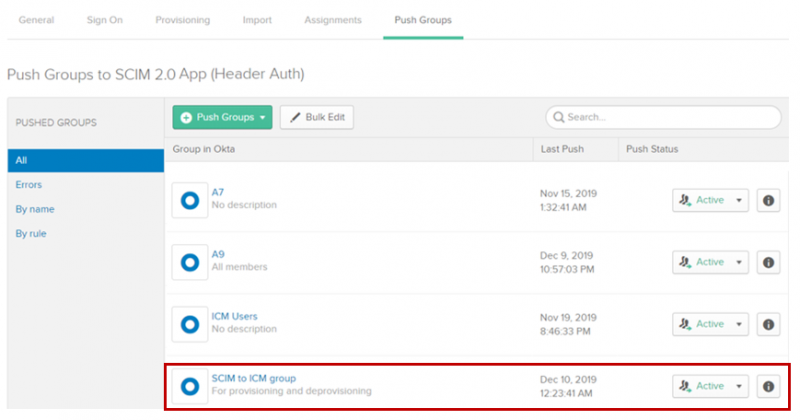The height and width of the screenshot is (420, 800).
Task: Open the ICM Users group link
Action: pos(234,316)
